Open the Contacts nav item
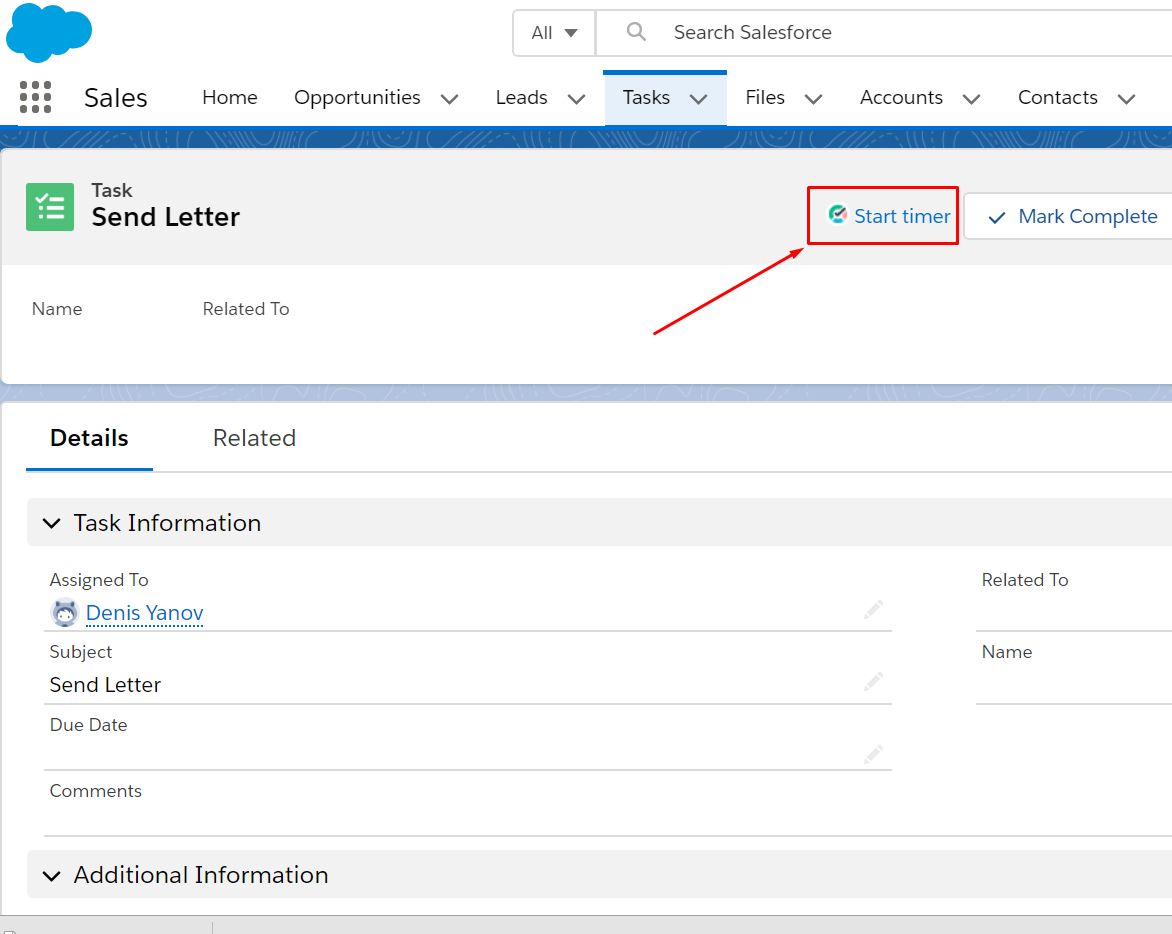 (x=1058, y=97)
